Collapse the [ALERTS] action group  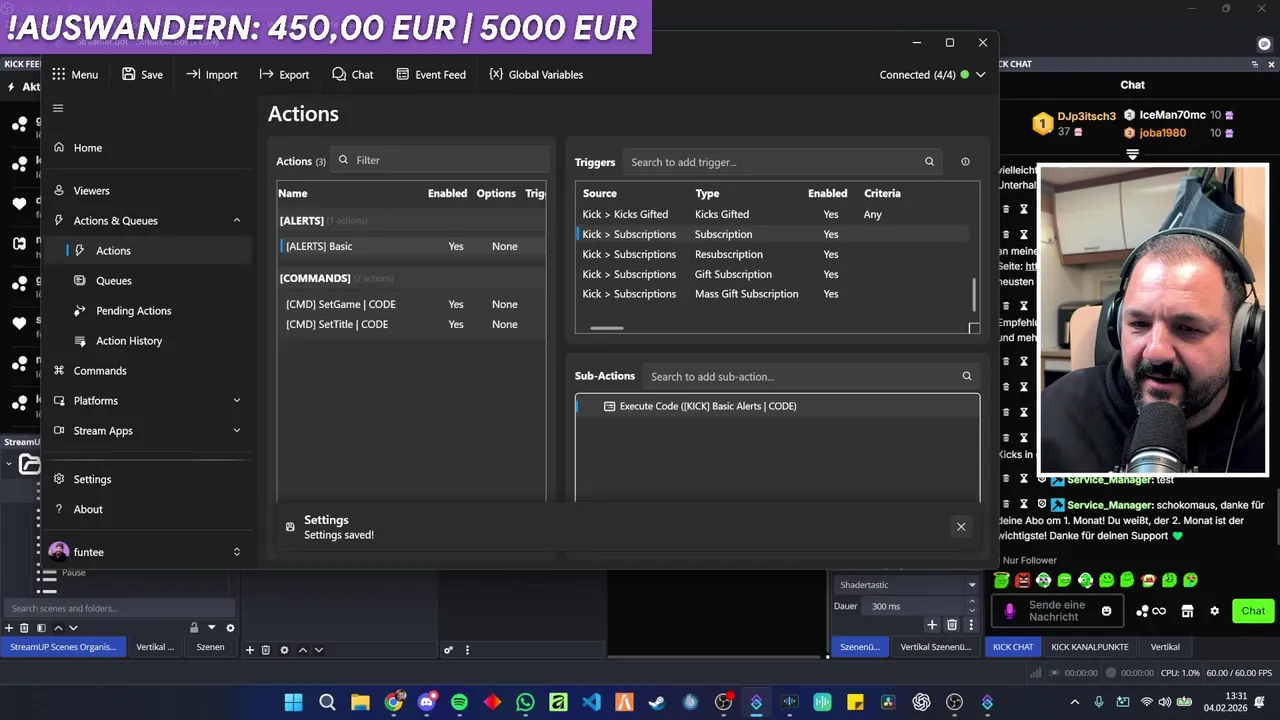(411, 220)
